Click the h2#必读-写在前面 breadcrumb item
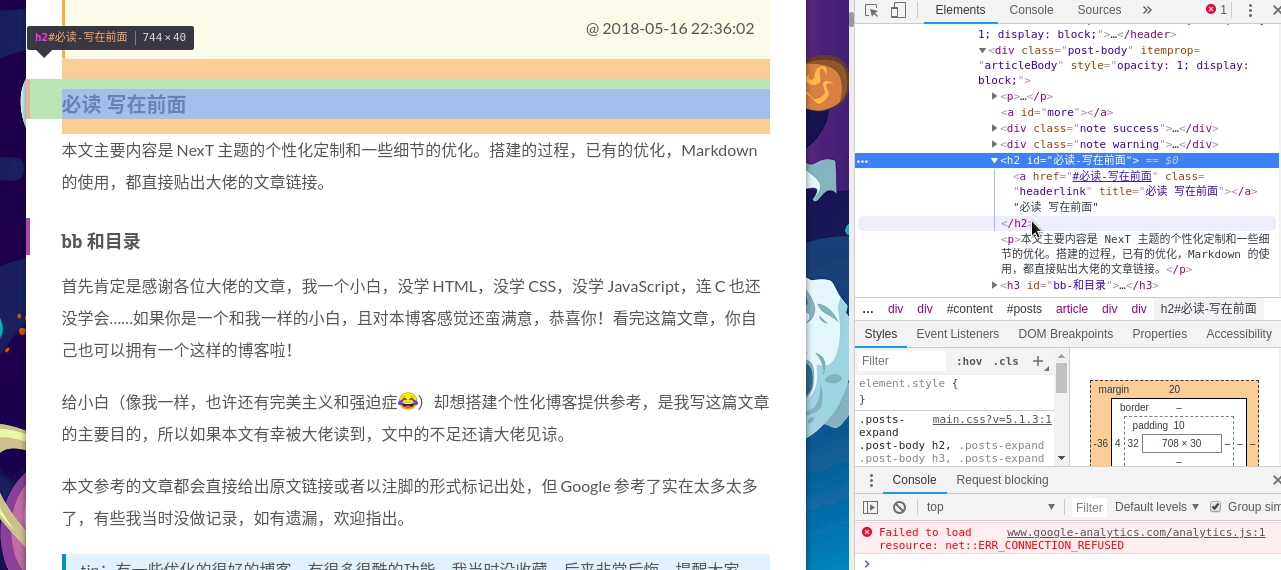The image size is (1281, 570). pyautogui.click(x=1208, y=309)
